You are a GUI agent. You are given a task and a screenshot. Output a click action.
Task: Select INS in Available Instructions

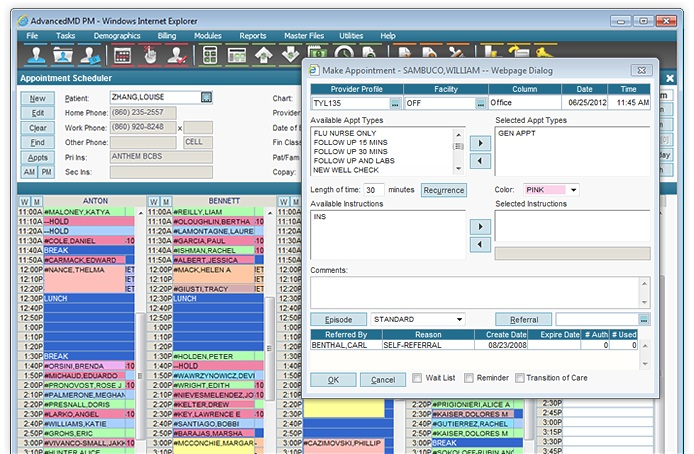pos(320,217)
